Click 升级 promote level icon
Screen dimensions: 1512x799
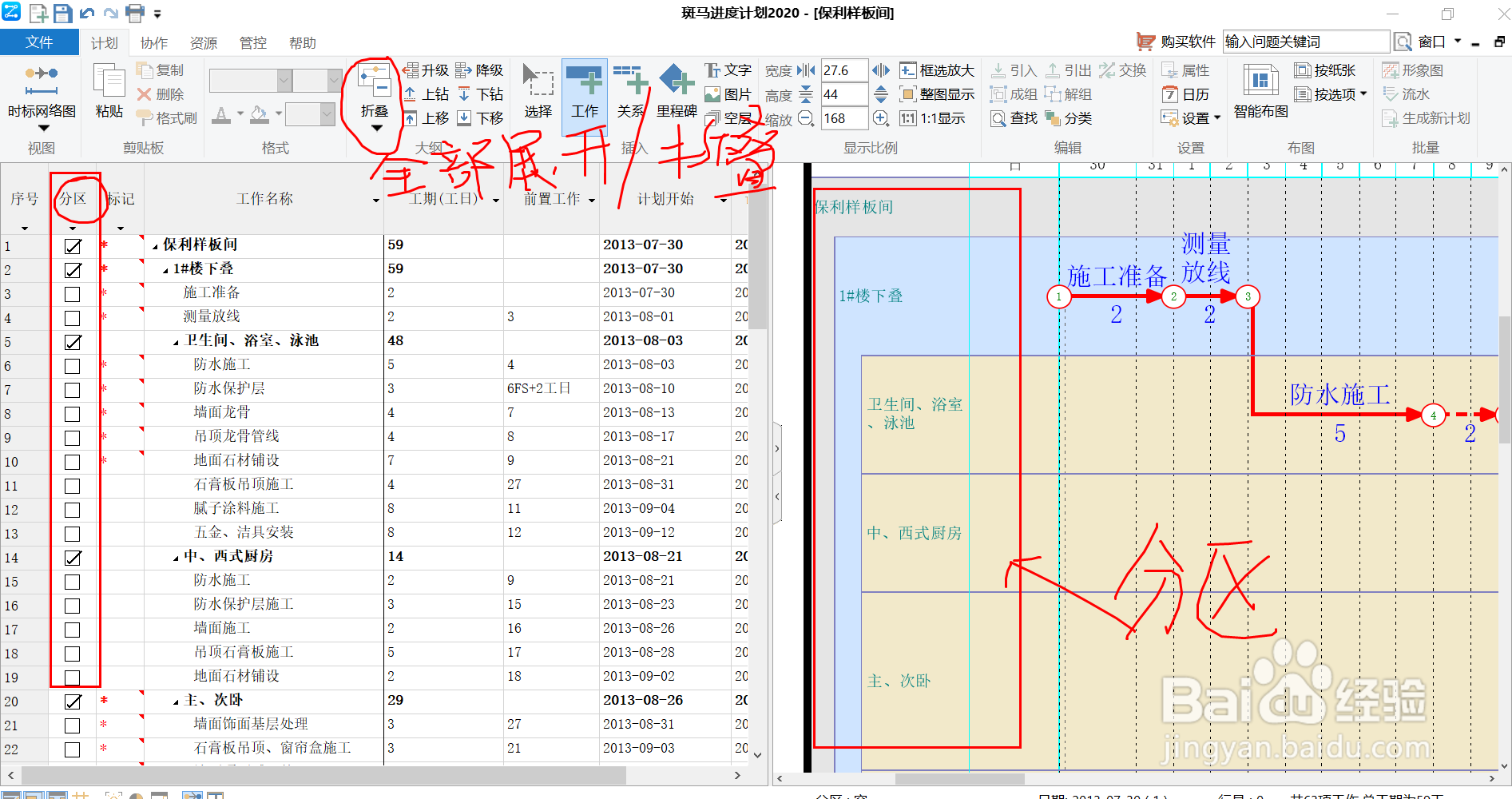coord(426,70)
